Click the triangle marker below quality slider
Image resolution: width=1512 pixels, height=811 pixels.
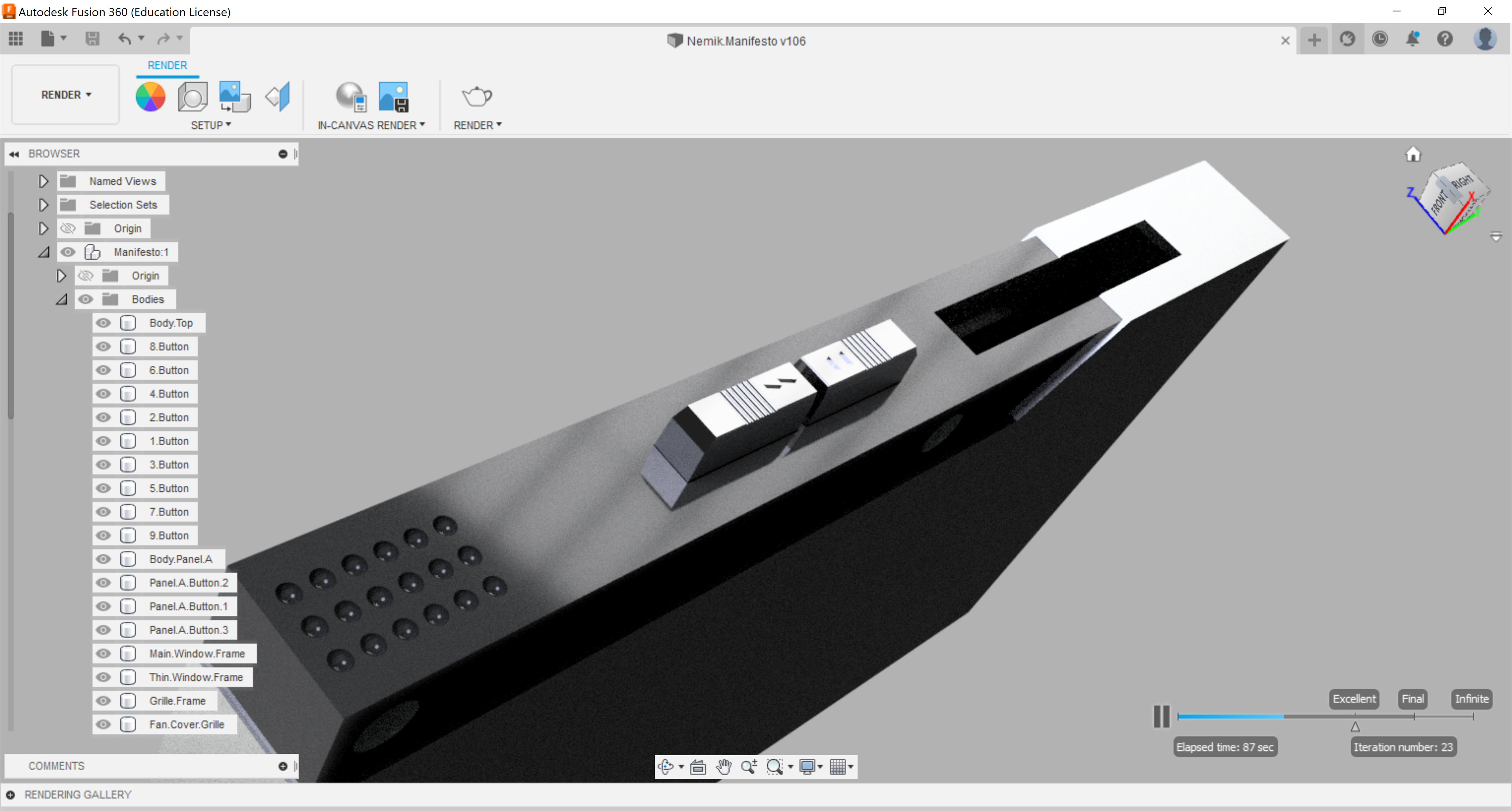pyautogui.click(x=1354, y=727)
